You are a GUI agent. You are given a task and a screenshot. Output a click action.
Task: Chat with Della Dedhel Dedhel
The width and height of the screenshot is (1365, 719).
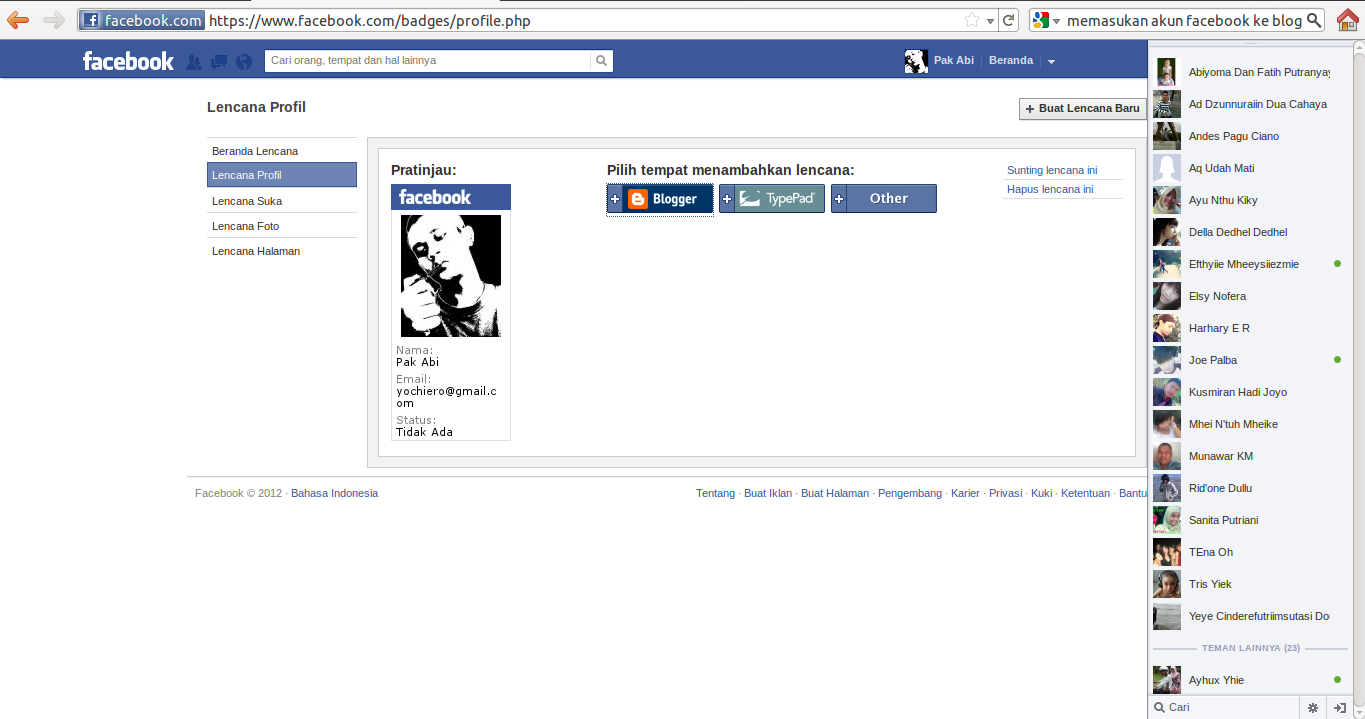[x=1248, y=232]
